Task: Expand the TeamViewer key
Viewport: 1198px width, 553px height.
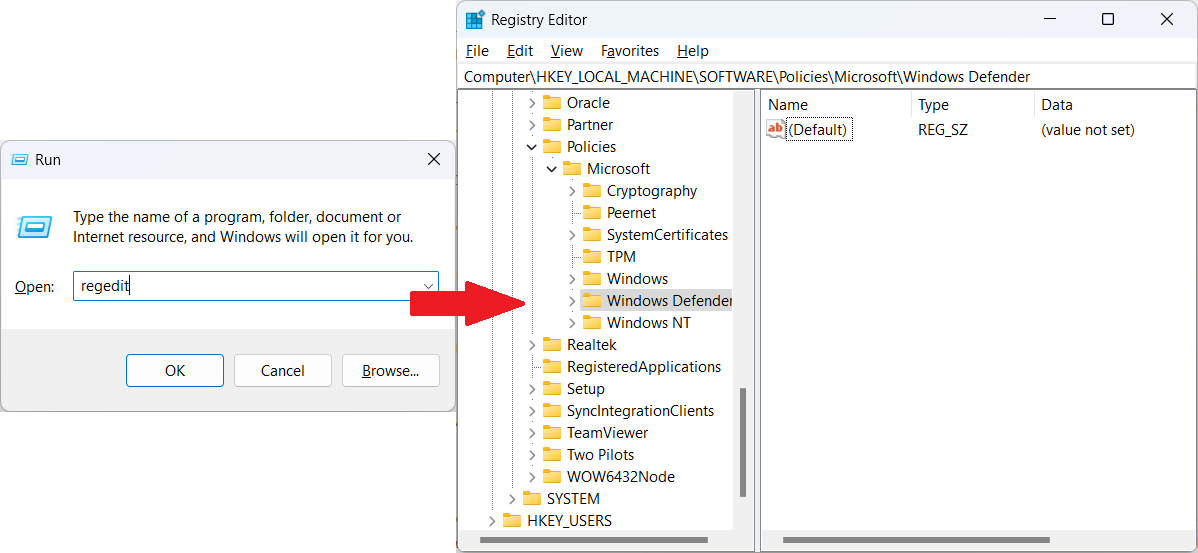Action: click(533, 433)
